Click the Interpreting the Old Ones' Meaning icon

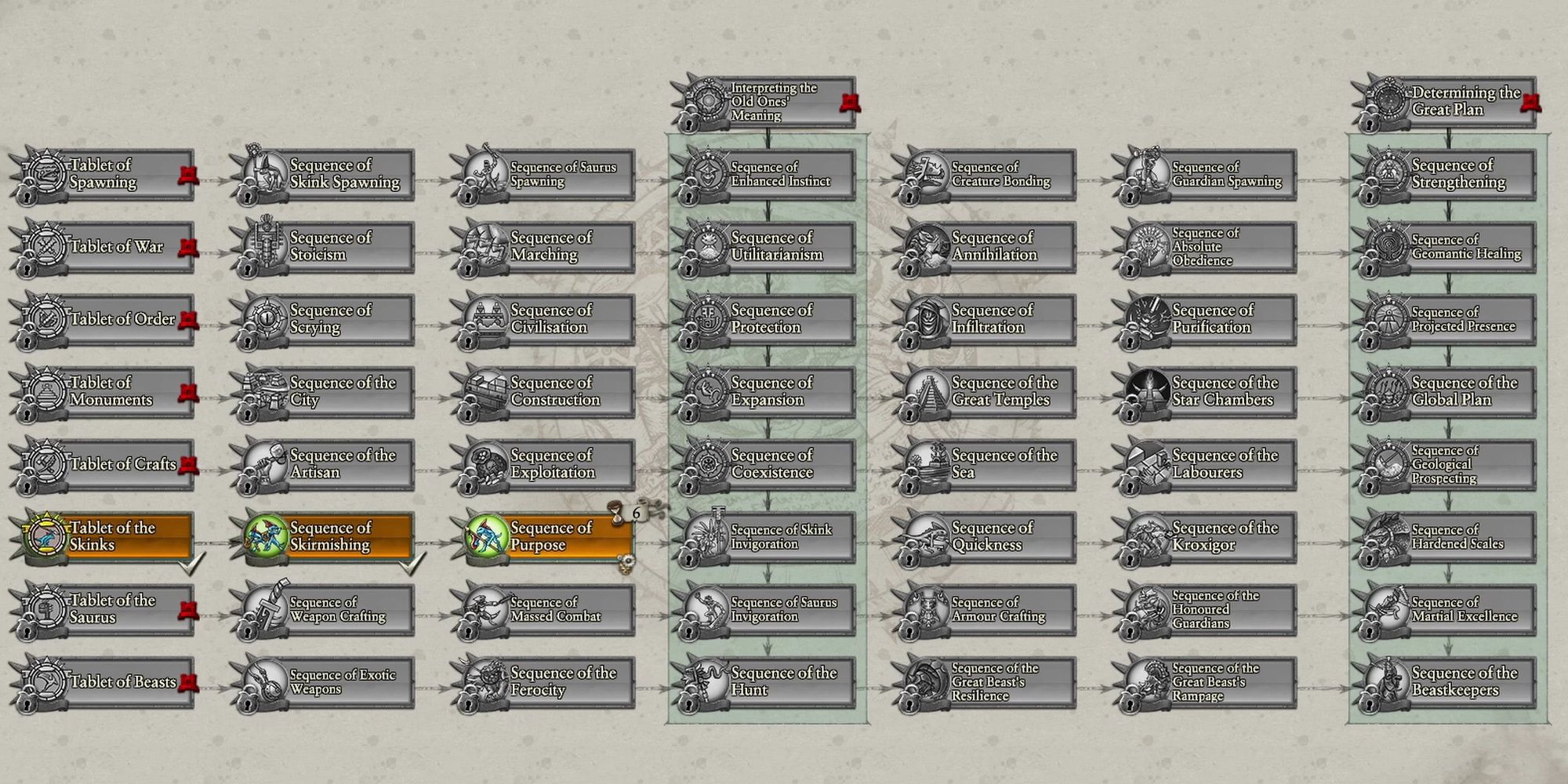tap(707, 100)
